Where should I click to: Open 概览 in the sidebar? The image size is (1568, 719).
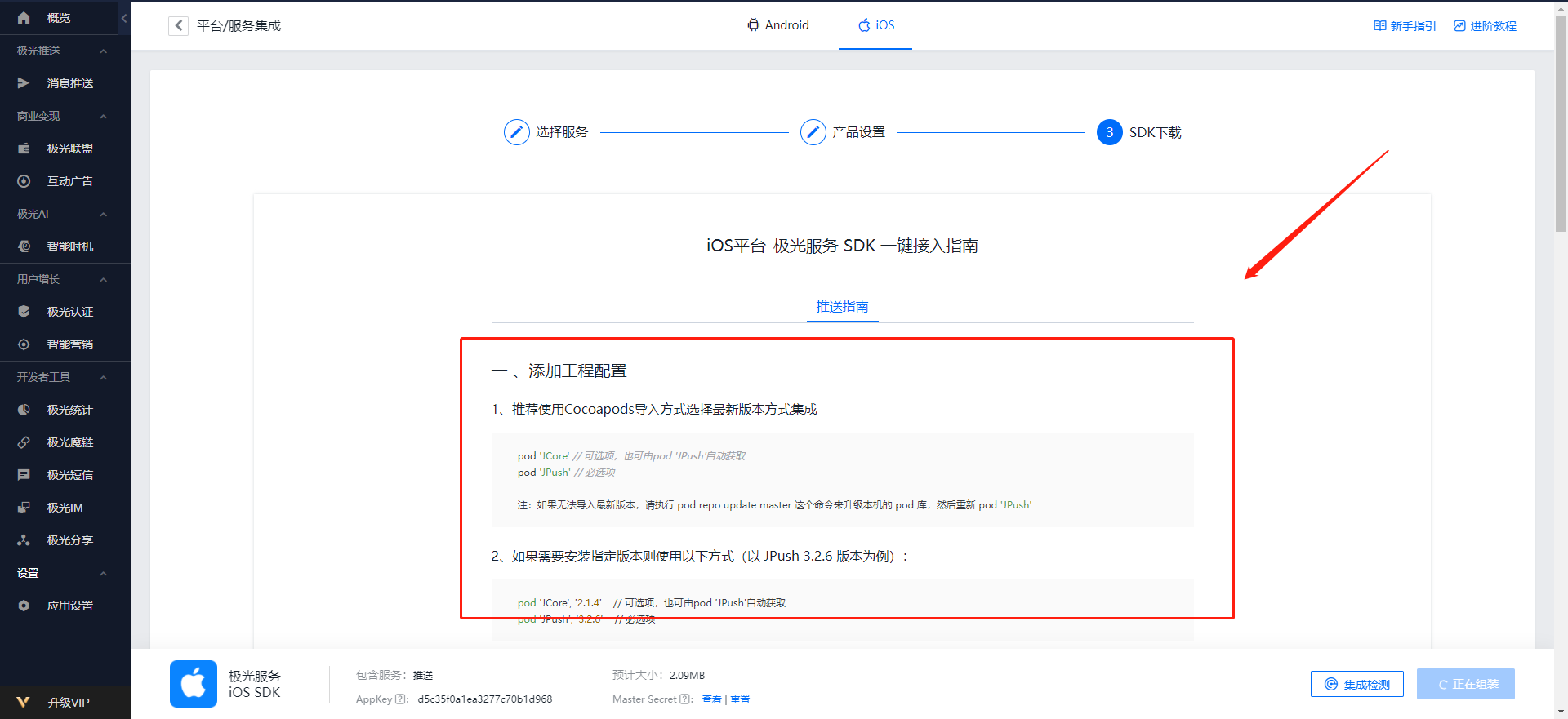[x=59, y=17]
